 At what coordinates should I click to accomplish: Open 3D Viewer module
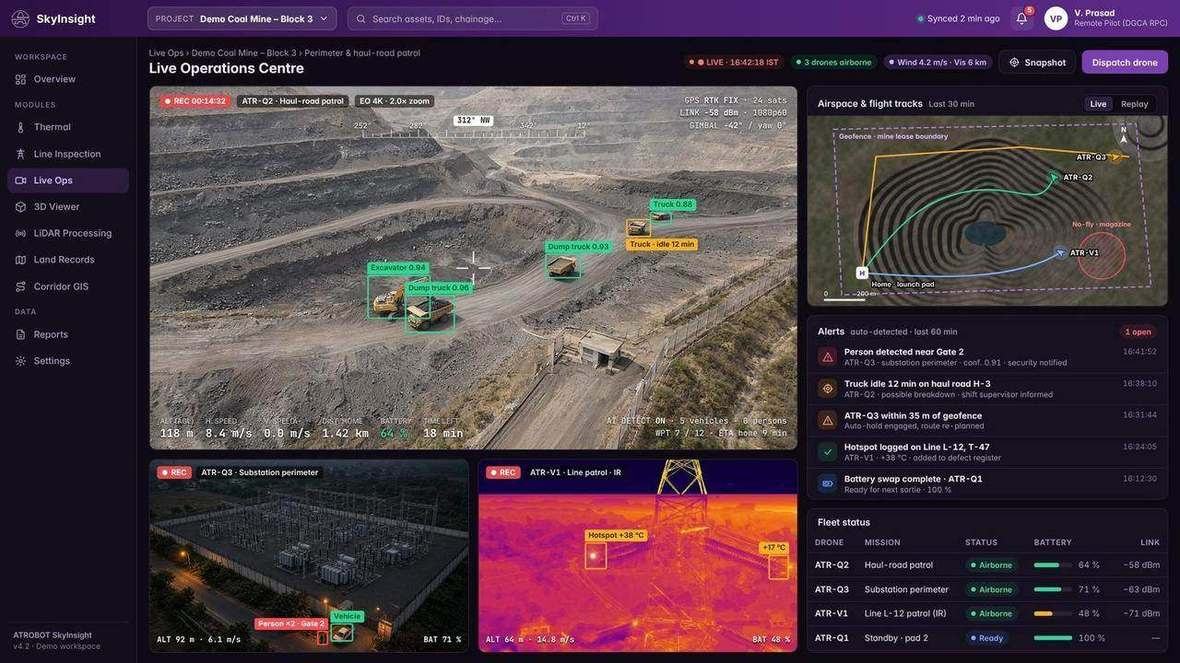pos(68,207)
